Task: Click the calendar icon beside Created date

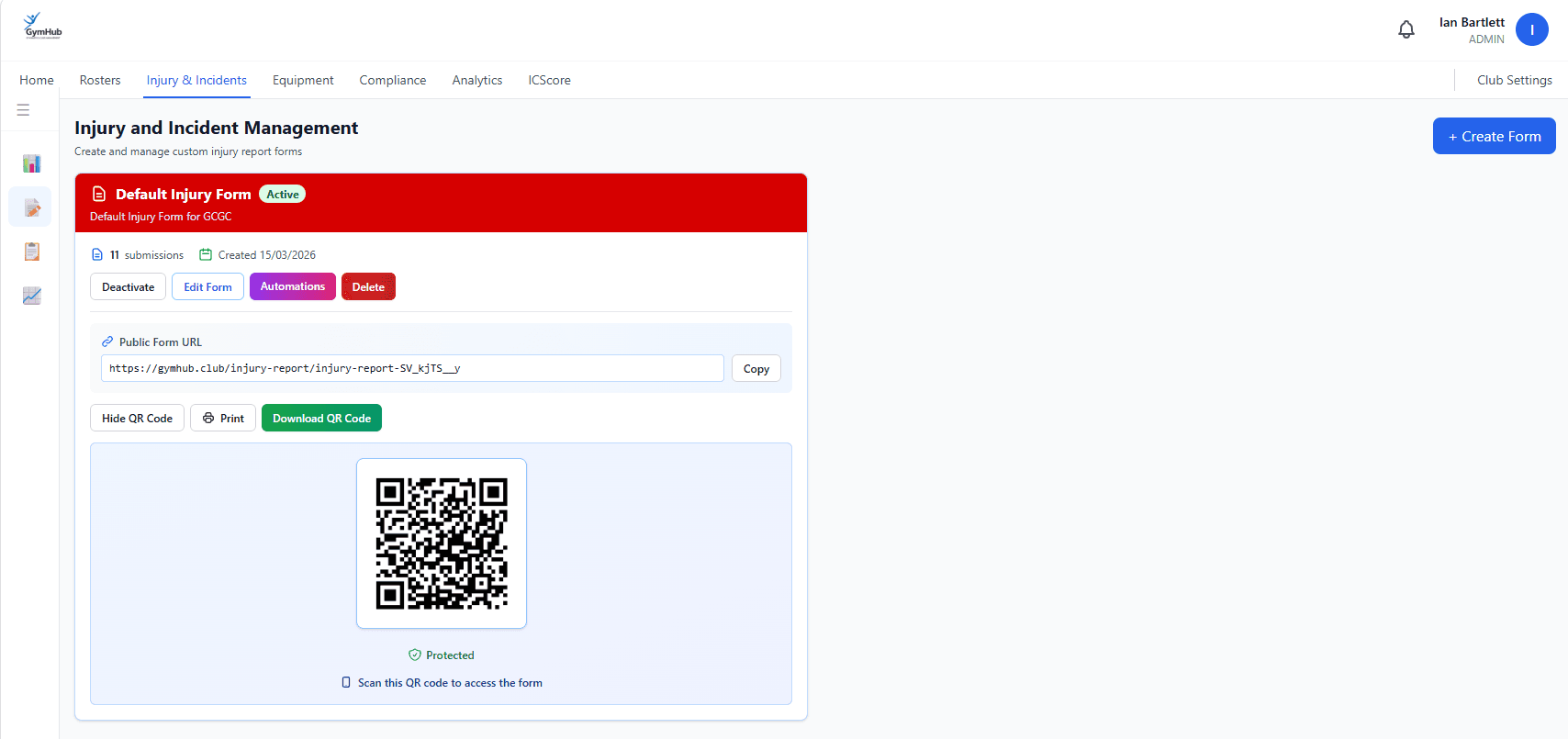Action: coord(206,255)
